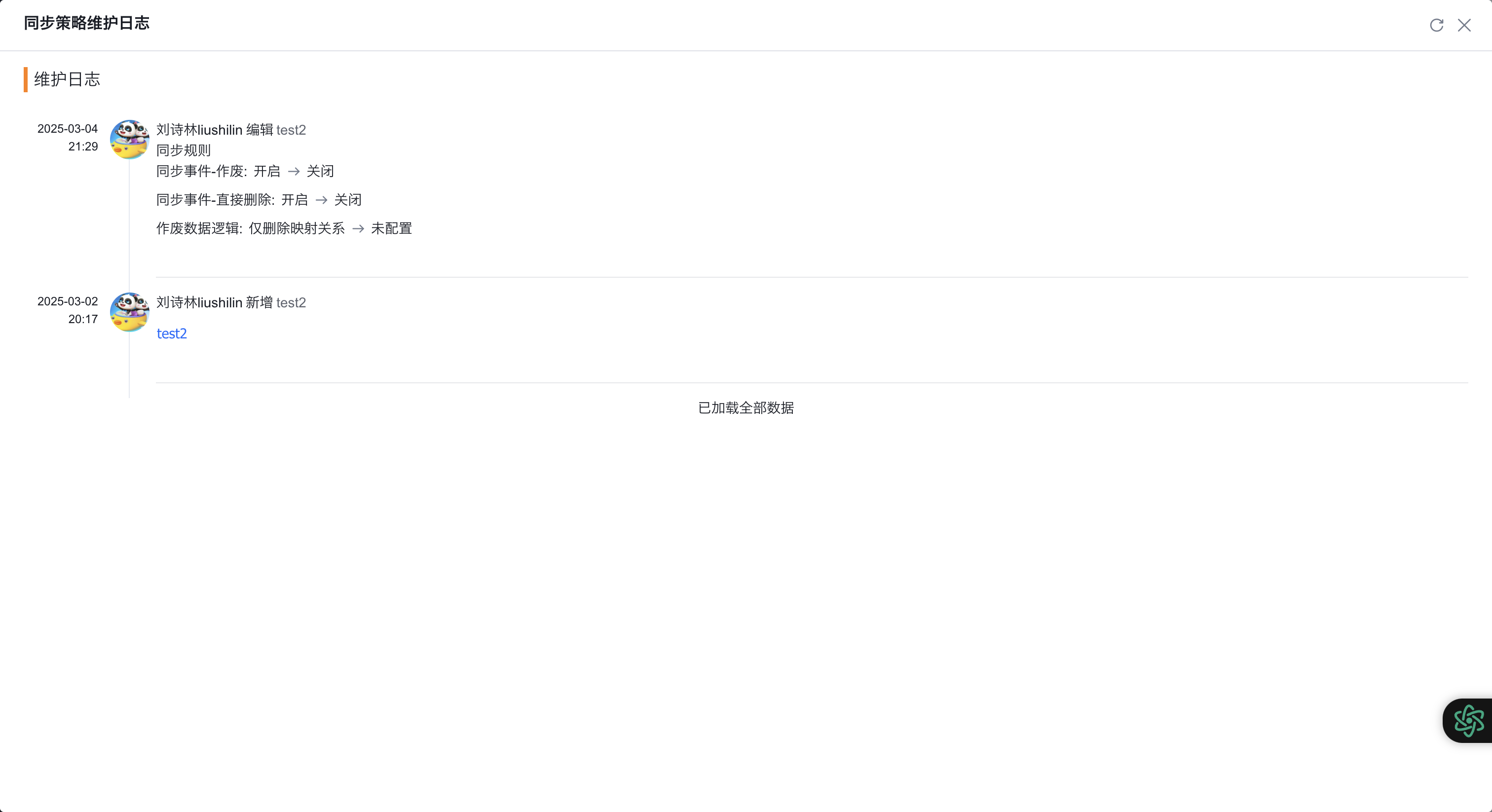This screenshot has height=812, width=1492.
Task: Click avatar of the 2025-03-04 log entry
Action: [130, 140]
